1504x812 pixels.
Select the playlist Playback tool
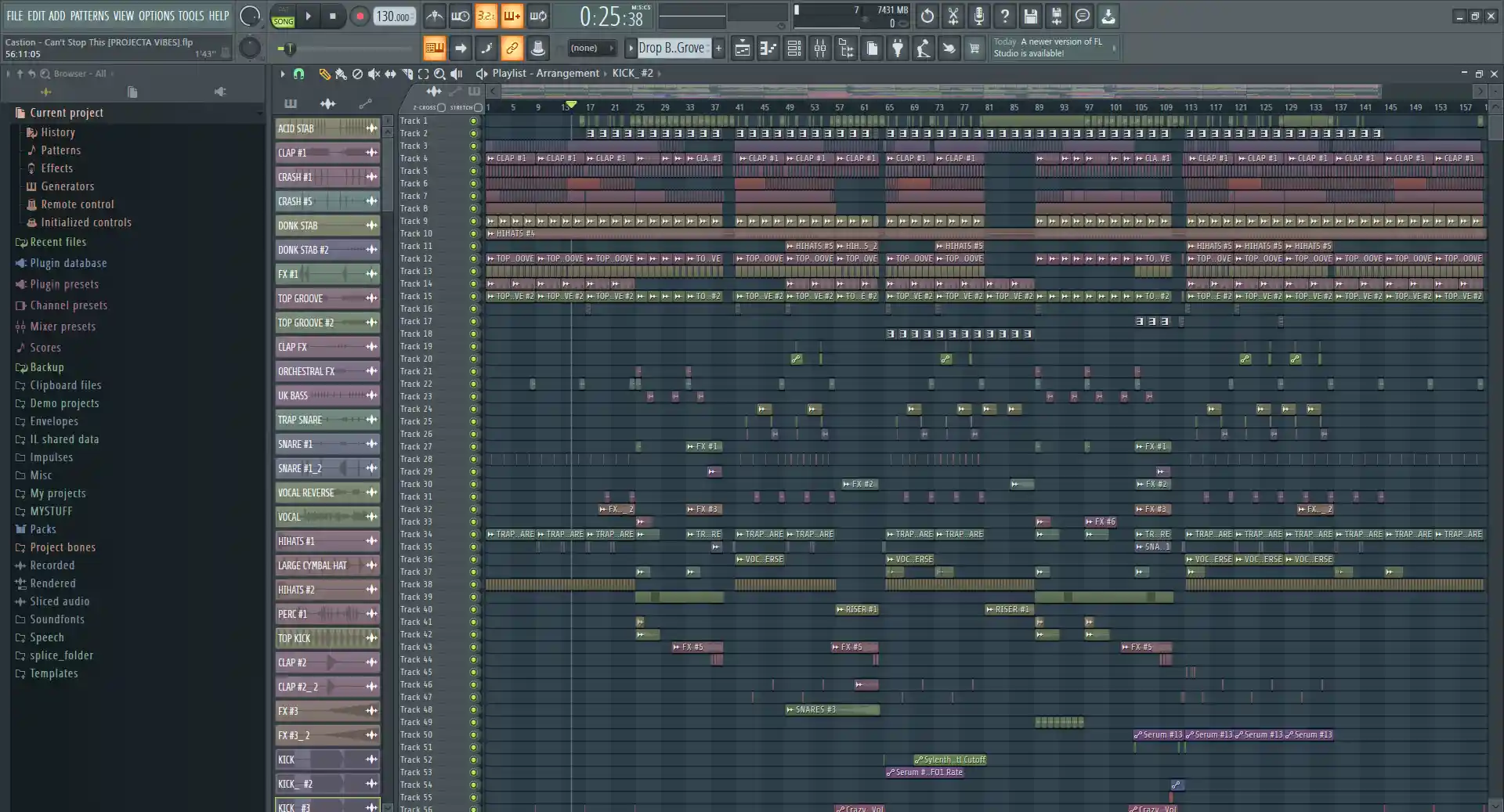[x=456, y=74]
